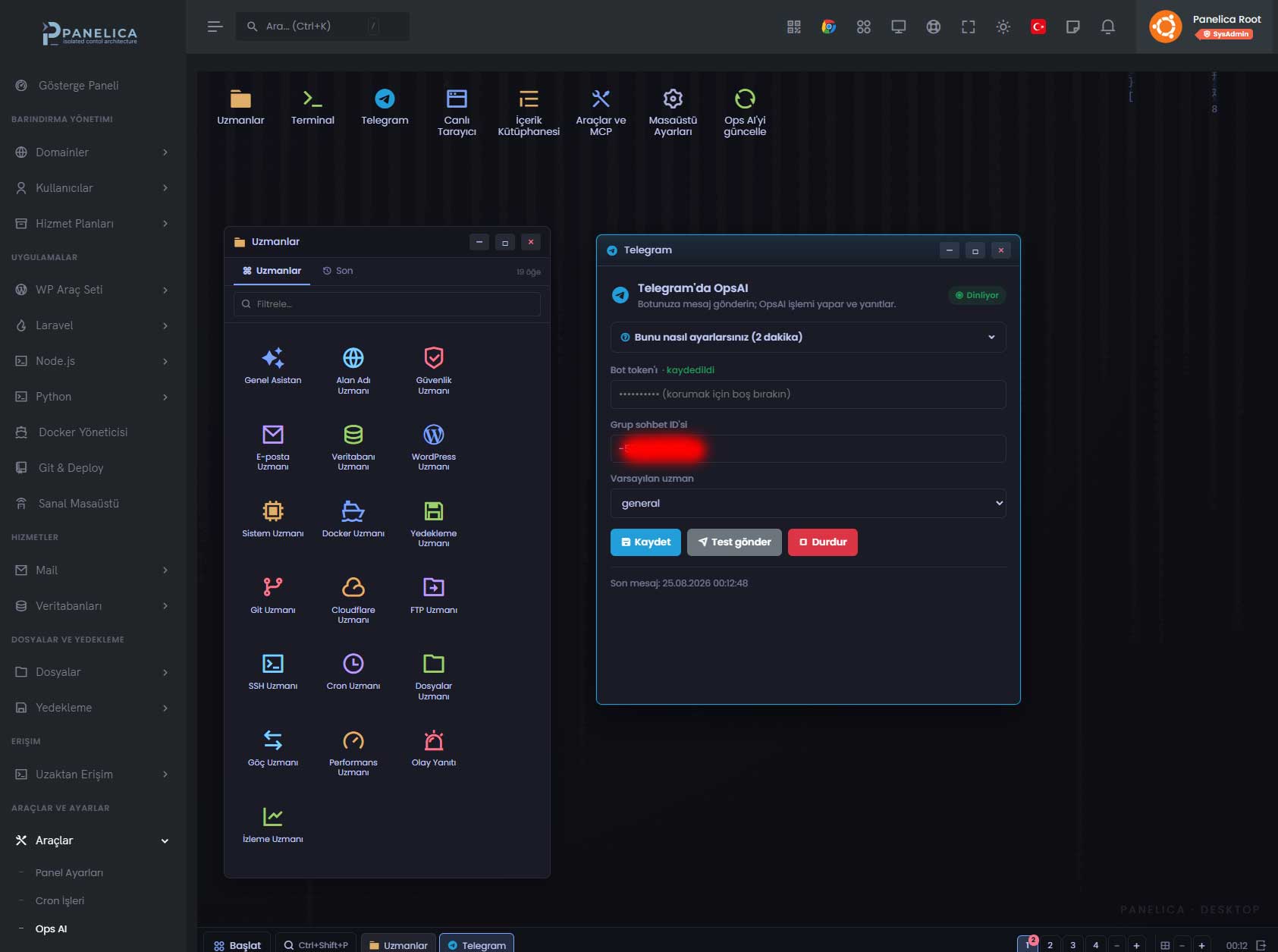Open Panel Ayarları link in sidebar

(x=69, y=872)
